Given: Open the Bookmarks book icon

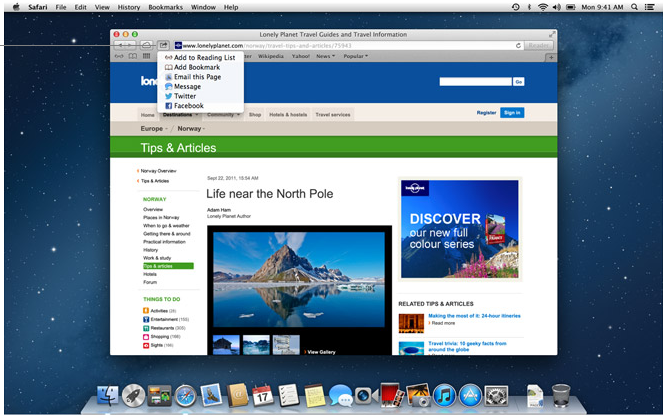Looking at the screenshot, I should (x=132, y=56).
